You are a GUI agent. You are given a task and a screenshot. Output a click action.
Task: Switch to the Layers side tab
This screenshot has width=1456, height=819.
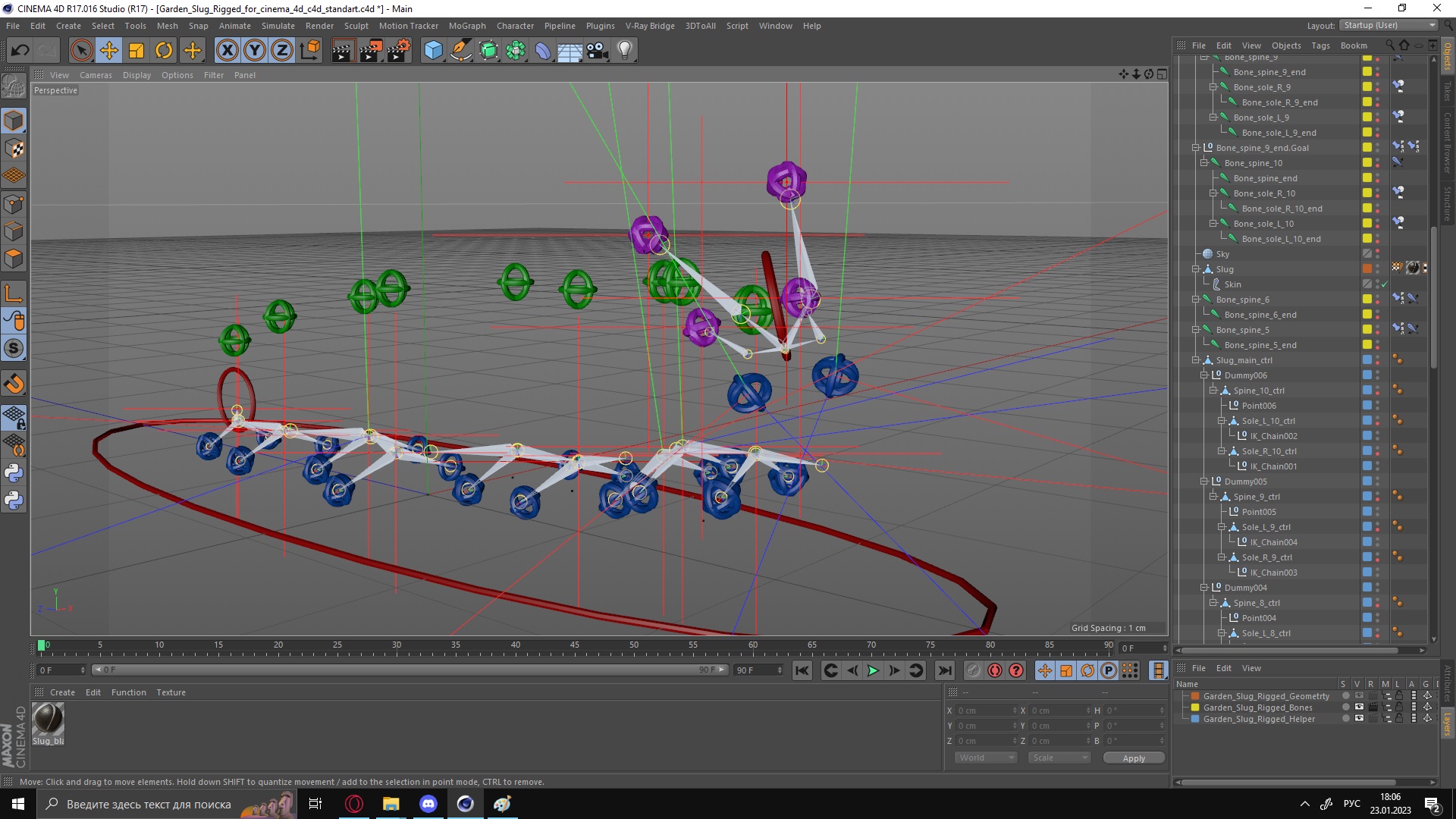(x=1448, y=724)
